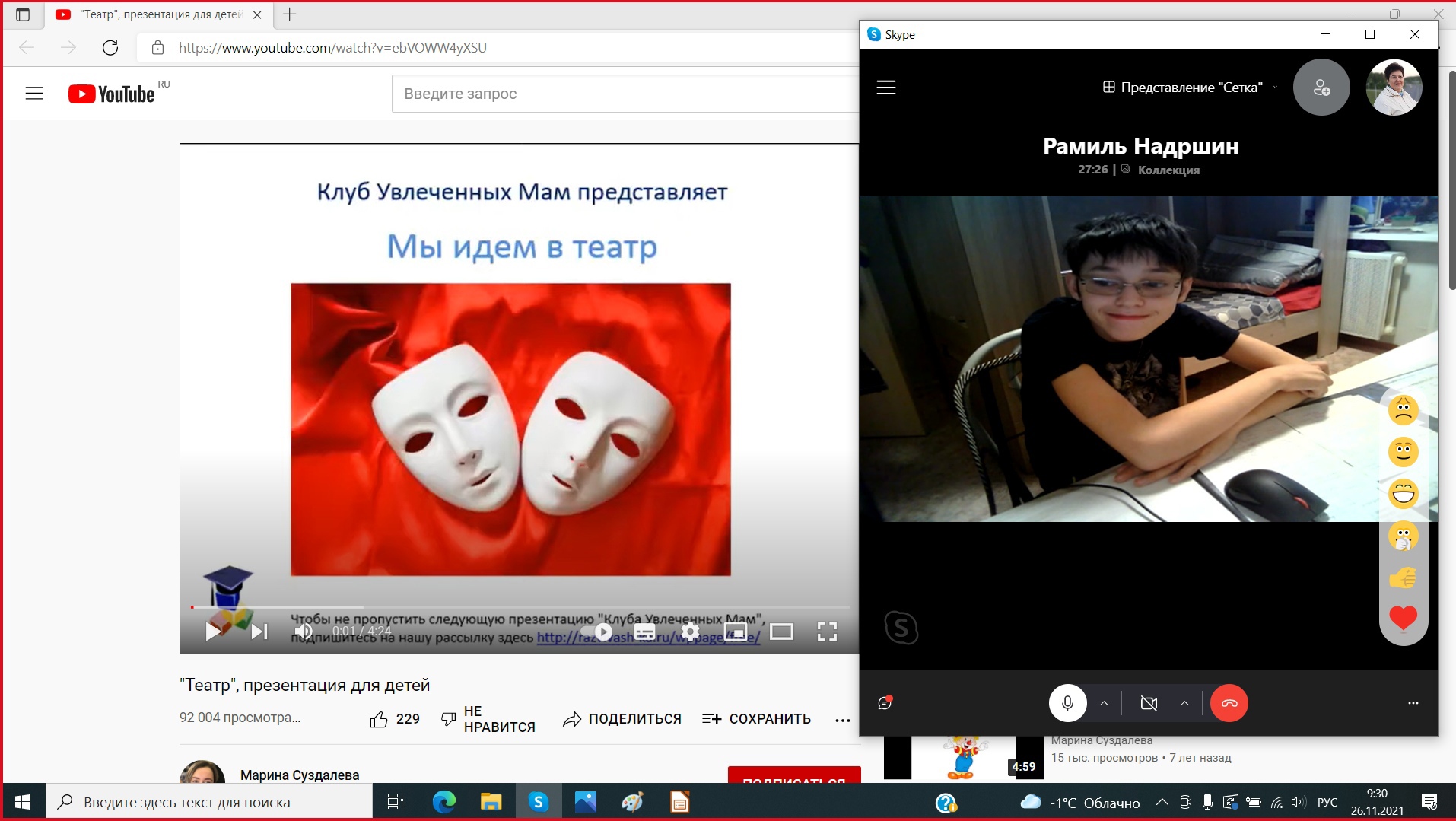
Task: Click the browser address bar
Action: [x=498, y=48]
